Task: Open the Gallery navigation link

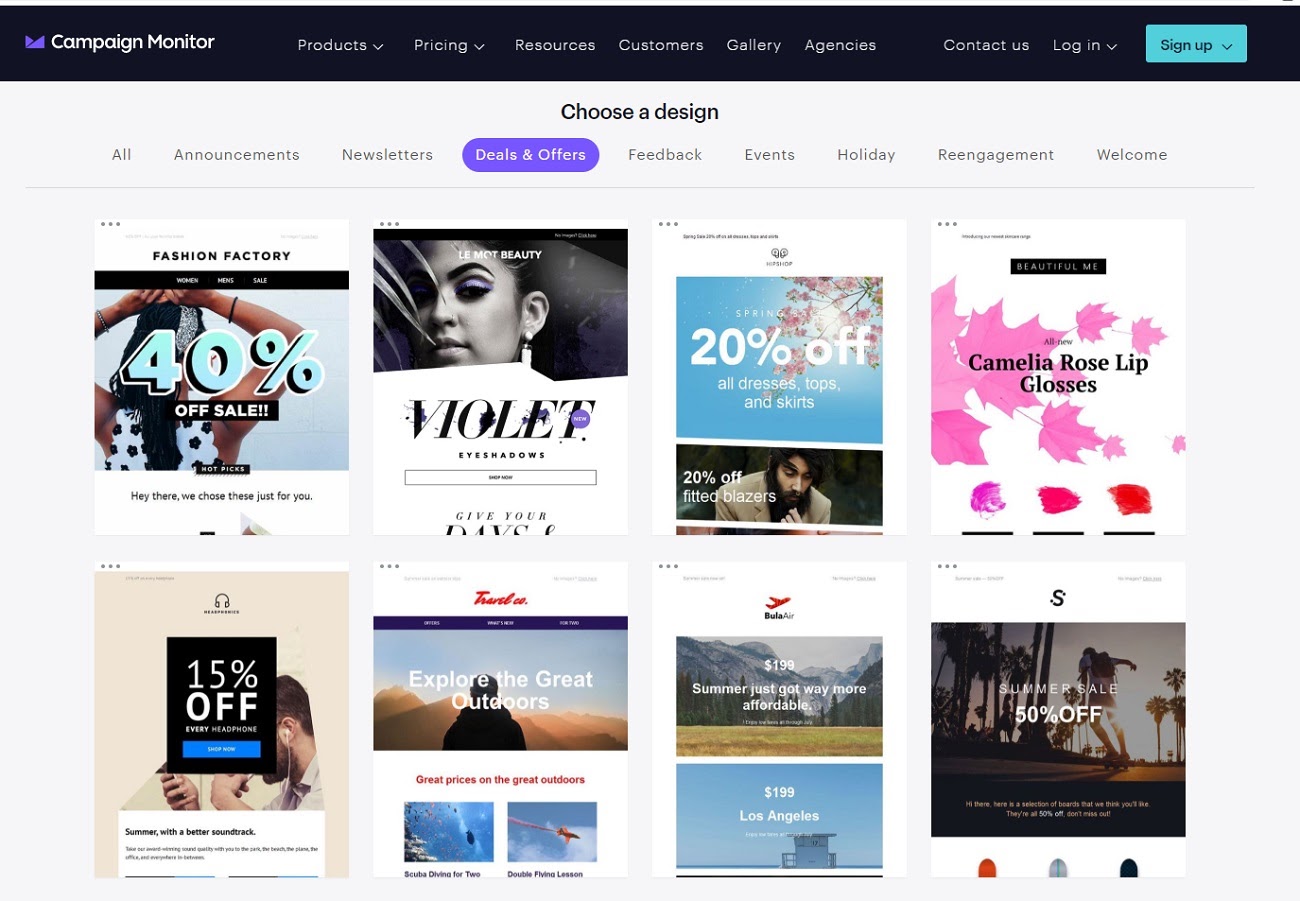Action: tap(754, 45)
